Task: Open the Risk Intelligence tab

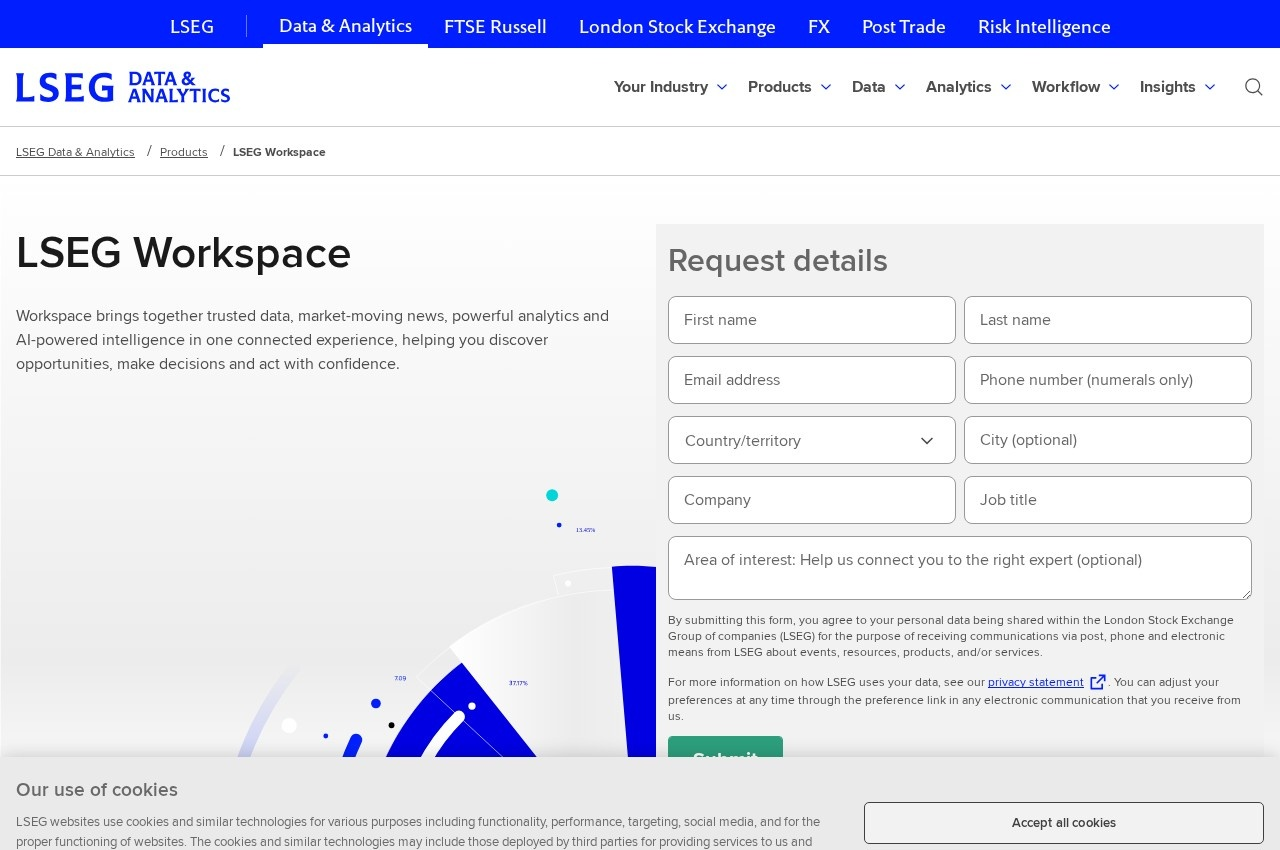Action: coord(1044,26)
